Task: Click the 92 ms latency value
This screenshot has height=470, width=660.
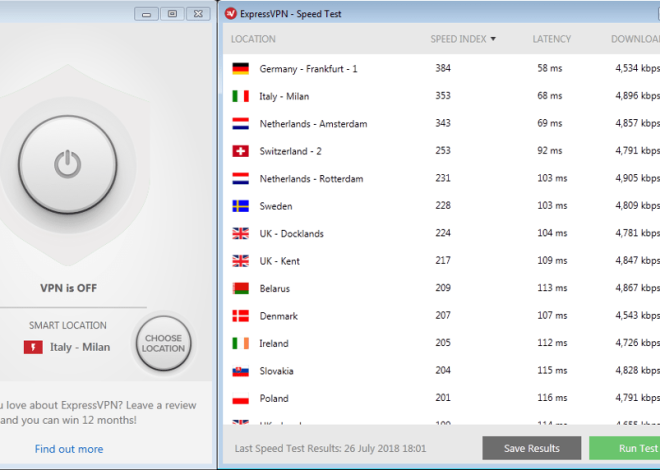Action: pyautogui.click(x=550, y=151)
